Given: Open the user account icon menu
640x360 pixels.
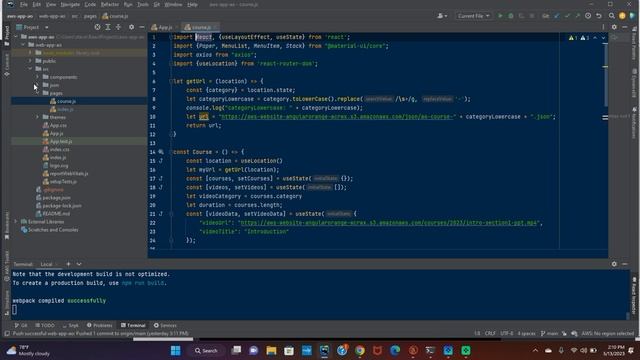Looking at the screenshot, I should [442, 16].
